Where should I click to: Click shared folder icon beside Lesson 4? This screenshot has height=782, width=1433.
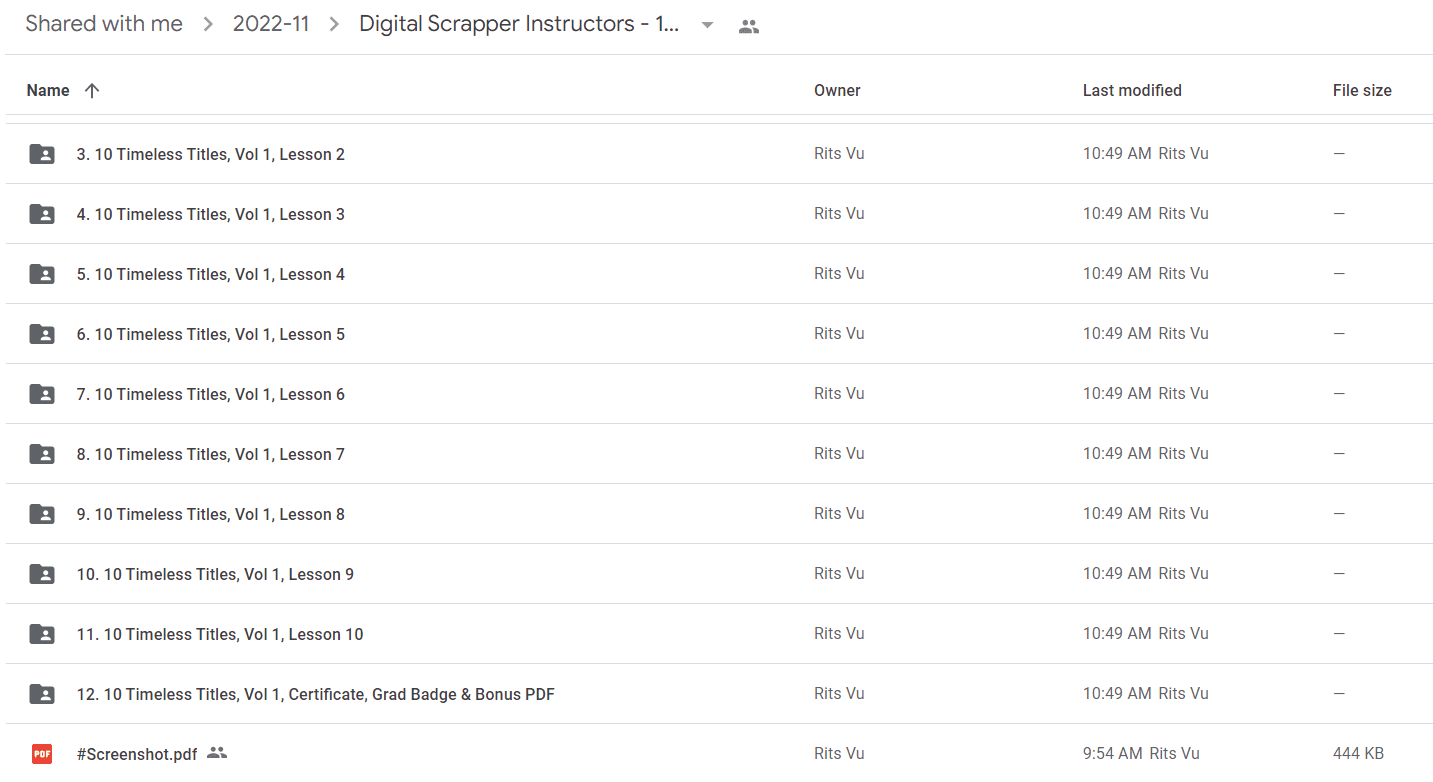pyautogui.click(x=42, y=274)
